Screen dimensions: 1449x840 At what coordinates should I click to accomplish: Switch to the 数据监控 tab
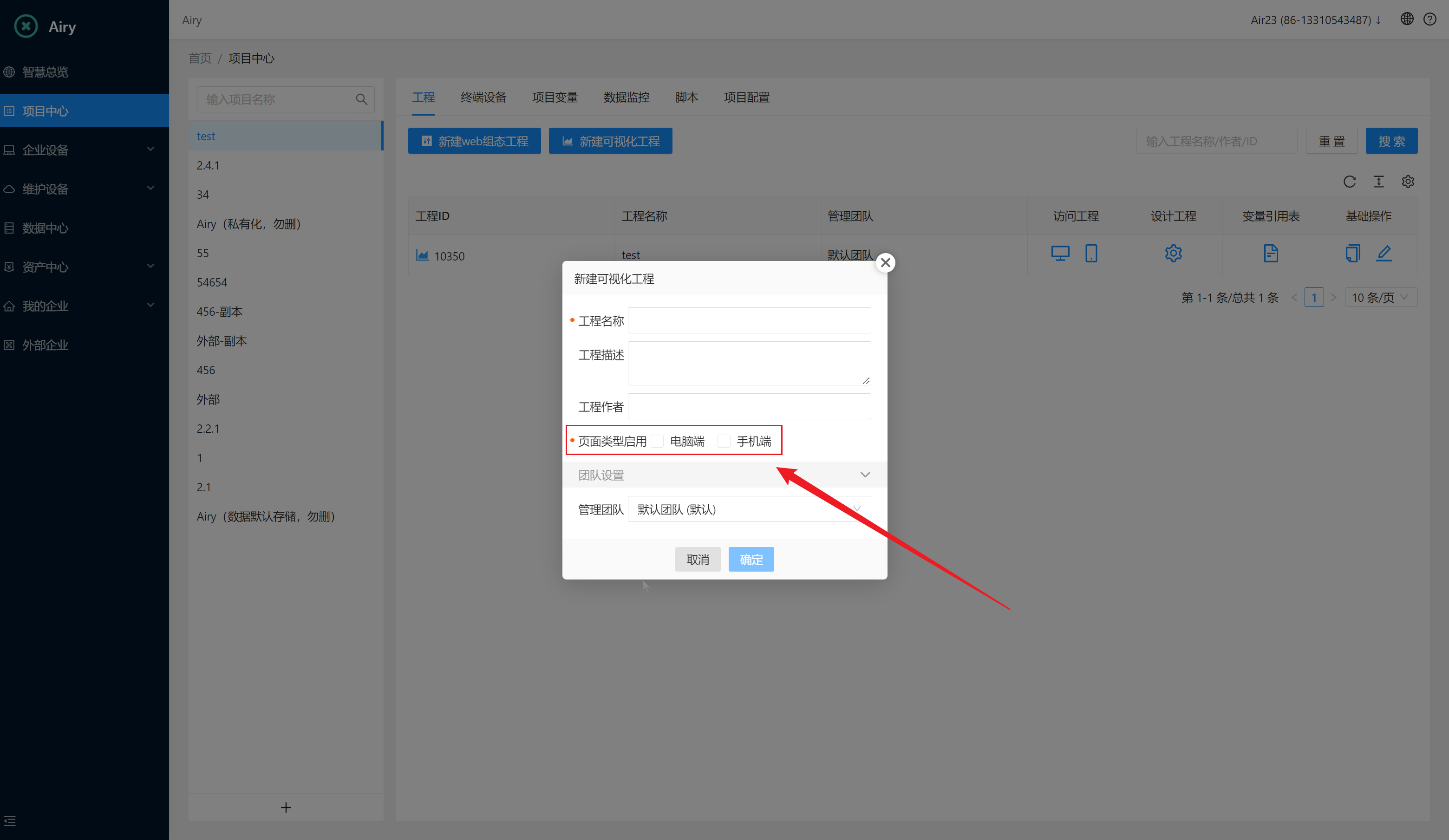click(626, 97)
